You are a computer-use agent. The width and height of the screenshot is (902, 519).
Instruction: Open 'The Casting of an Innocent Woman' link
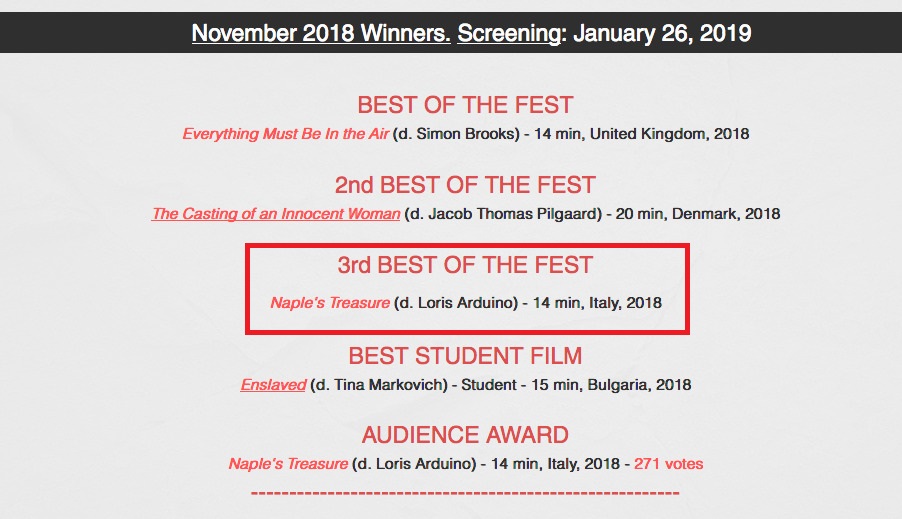tap(276, 214)
